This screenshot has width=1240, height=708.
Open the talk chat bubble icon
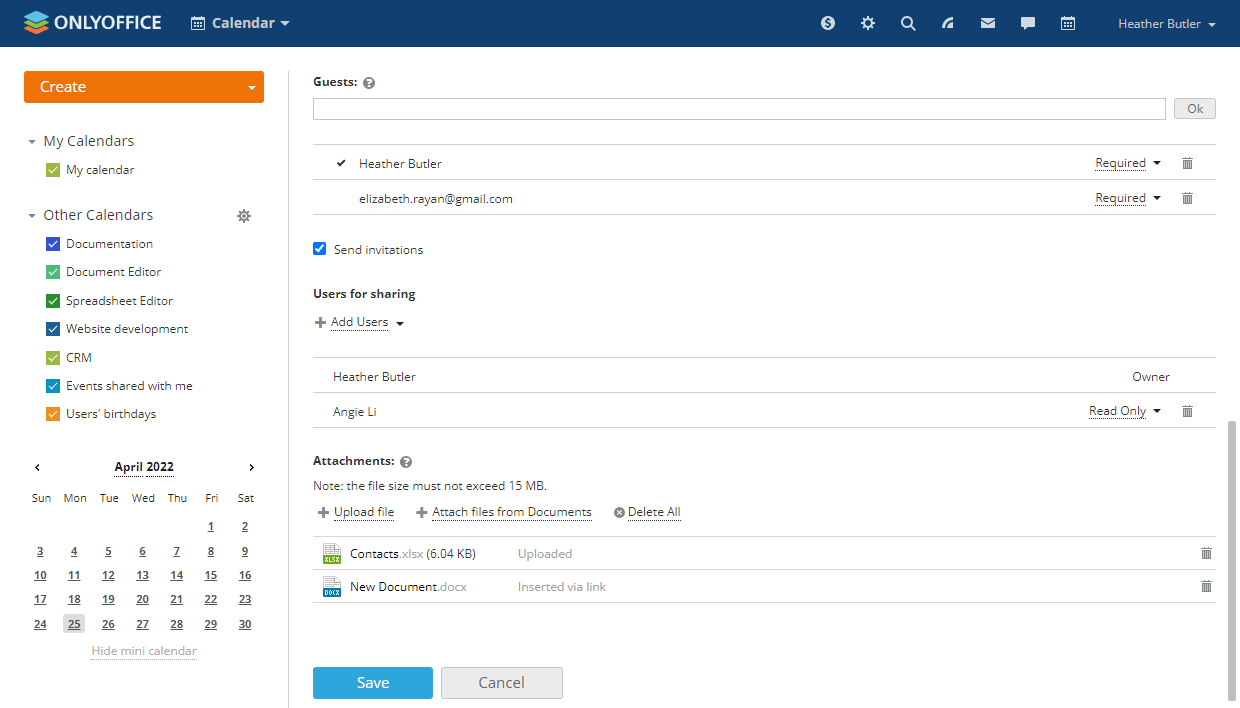(x=1028, y=23)
